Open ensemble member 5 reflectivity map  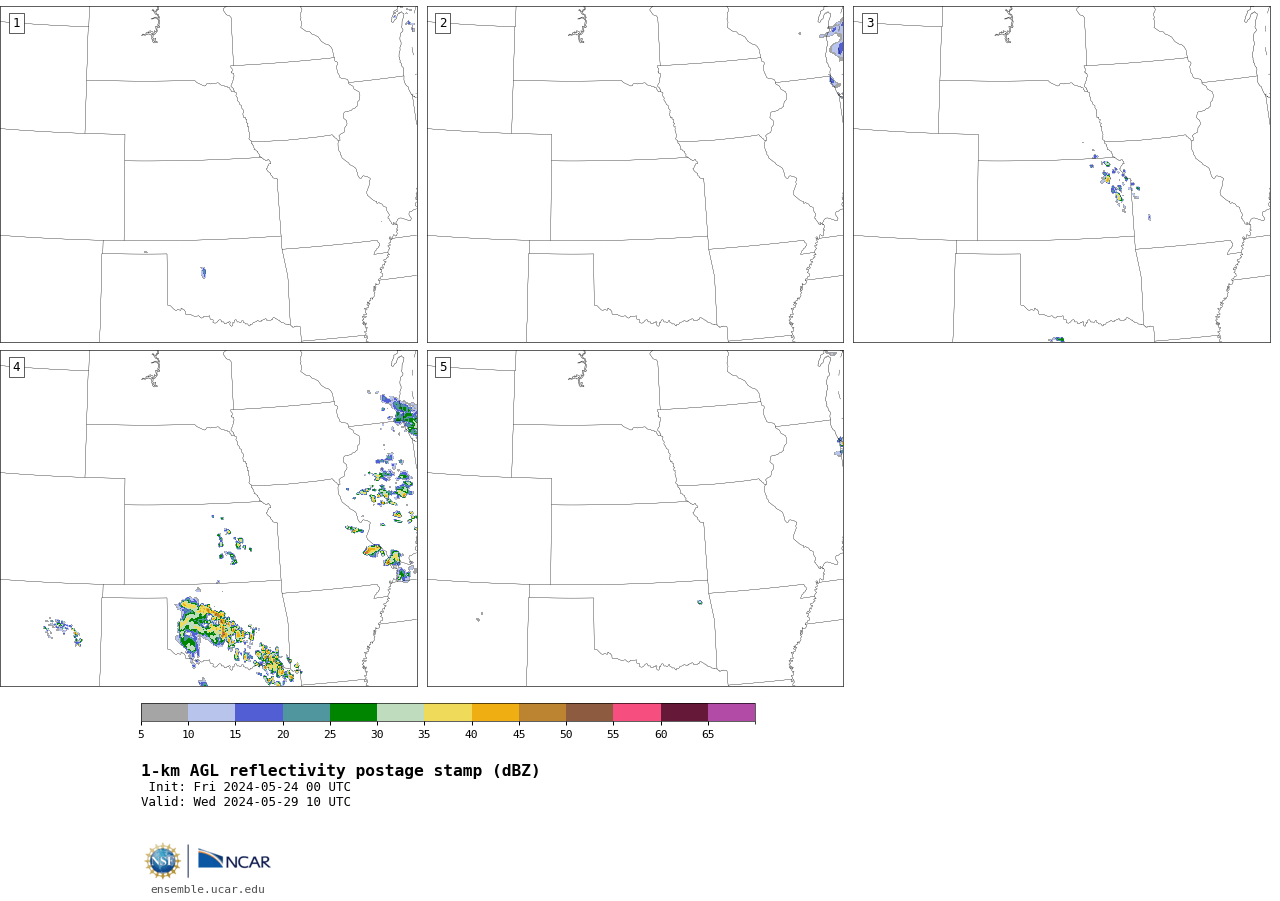pos(635,518)
